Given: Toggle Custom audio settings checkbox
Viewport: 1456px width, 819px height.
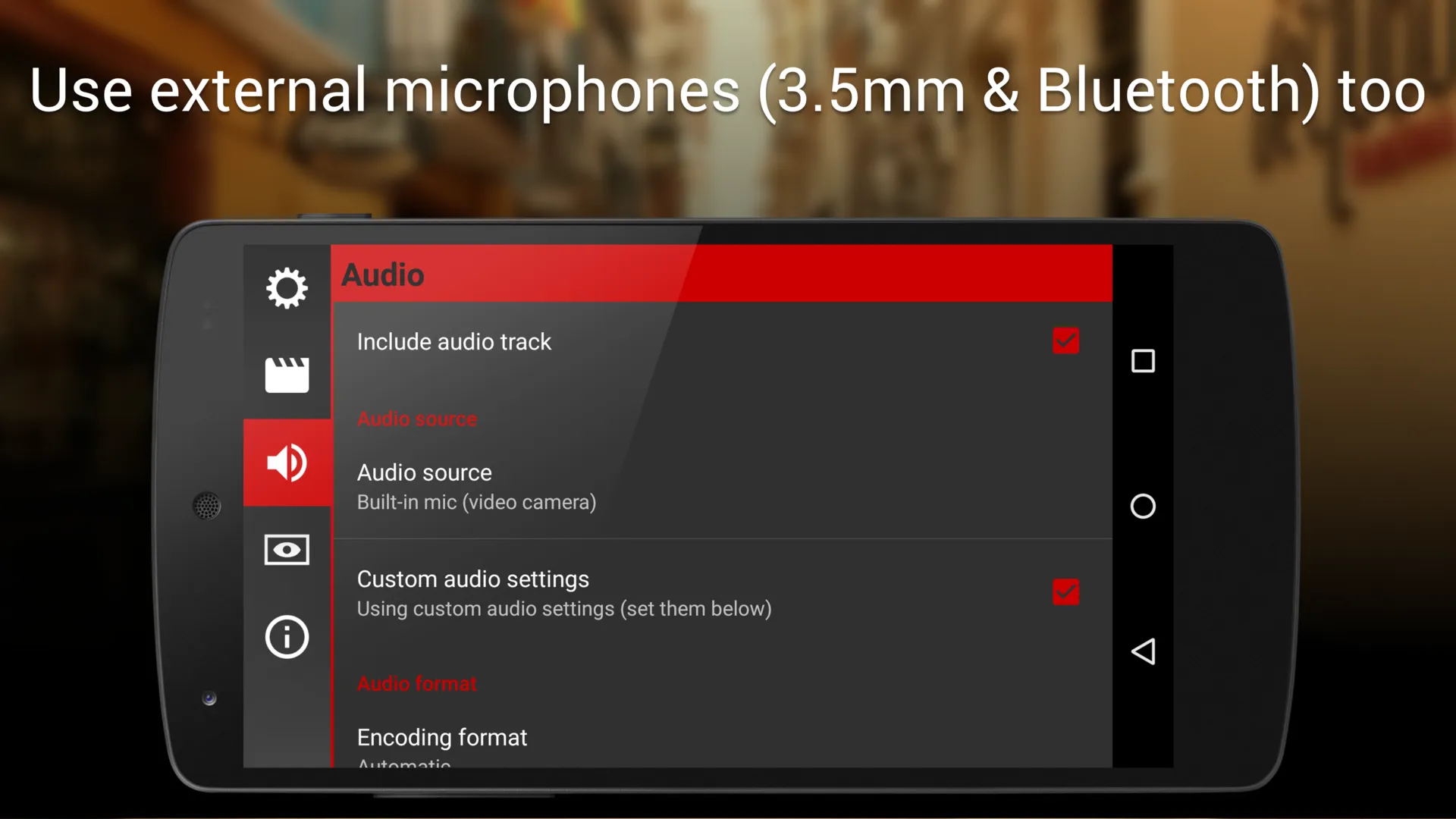Looking at the screenshot, I should pyautogui.click(x=1065, y=592).
